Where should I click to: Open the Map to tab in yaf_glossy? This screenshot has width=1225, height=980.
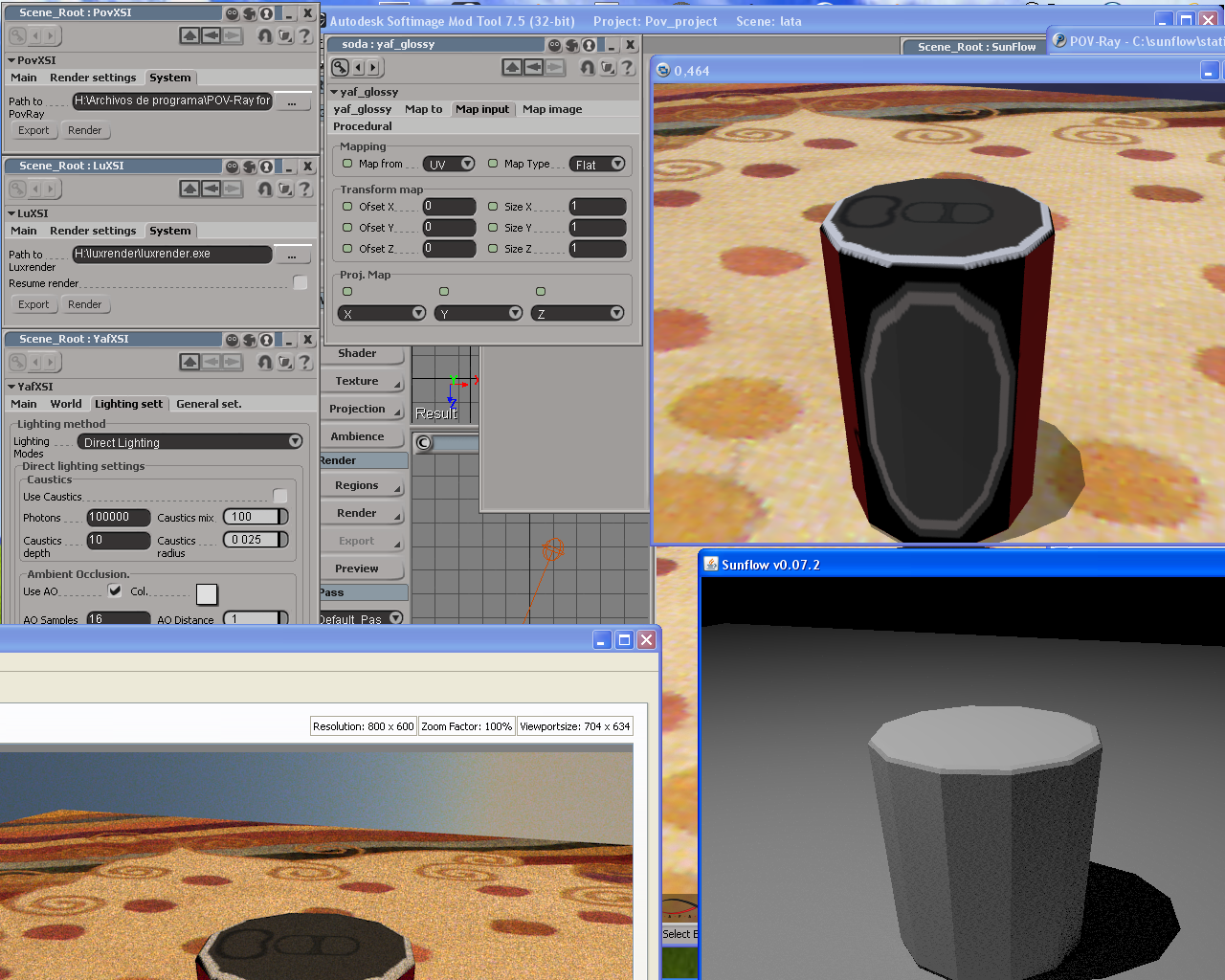pos(423,109)
